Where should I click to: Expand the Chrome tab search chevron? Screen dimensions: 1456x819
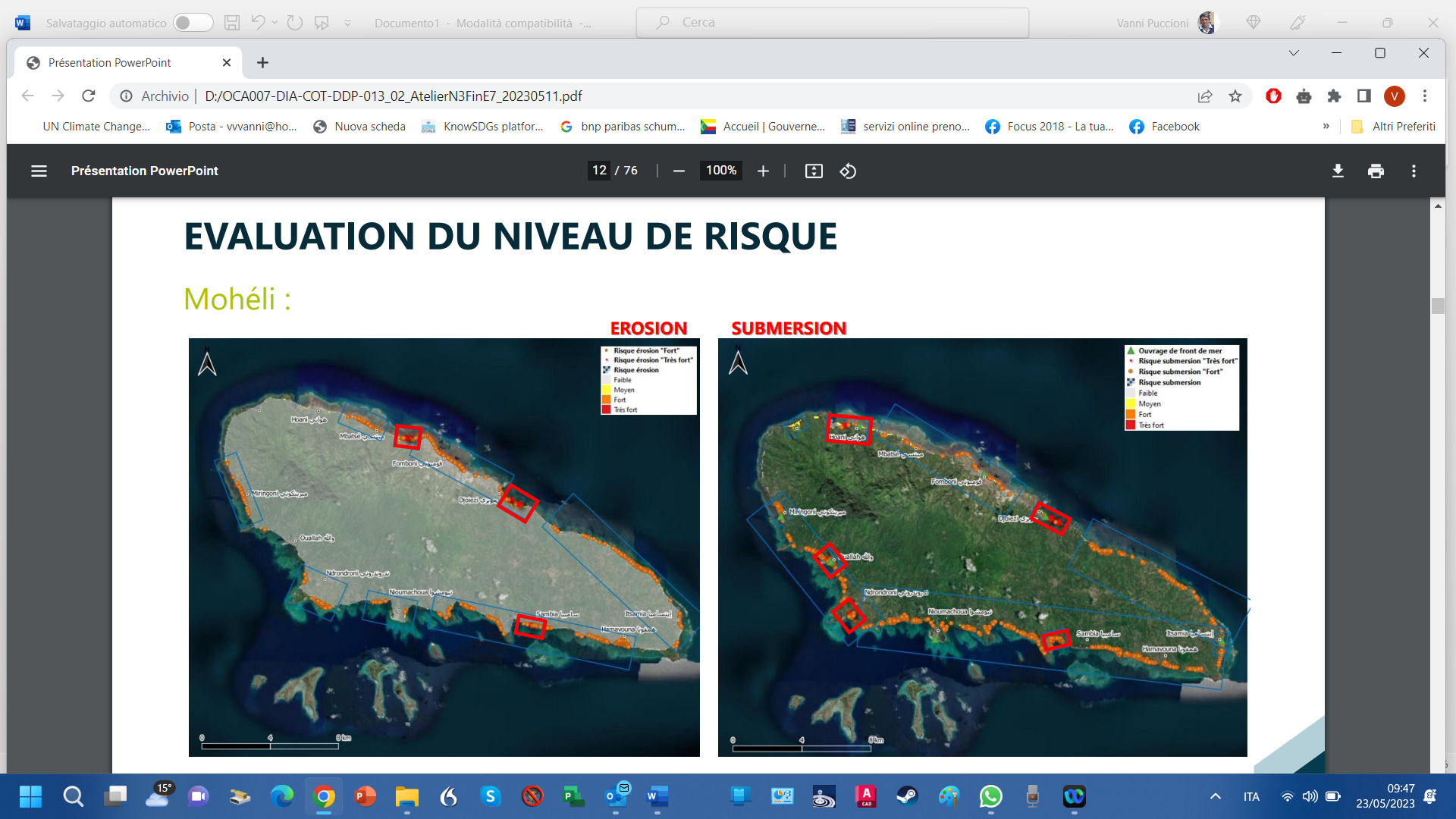pyautogui.click(x=1294, y=53)
